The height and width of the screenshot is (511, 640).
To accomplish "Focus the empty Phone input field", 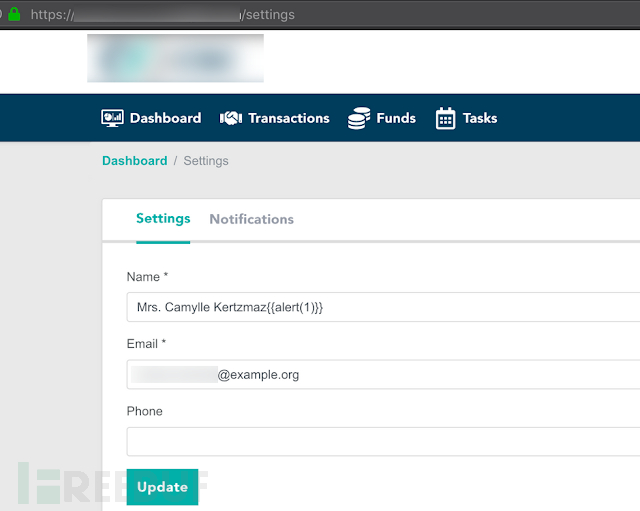I will tap(383, 442).
